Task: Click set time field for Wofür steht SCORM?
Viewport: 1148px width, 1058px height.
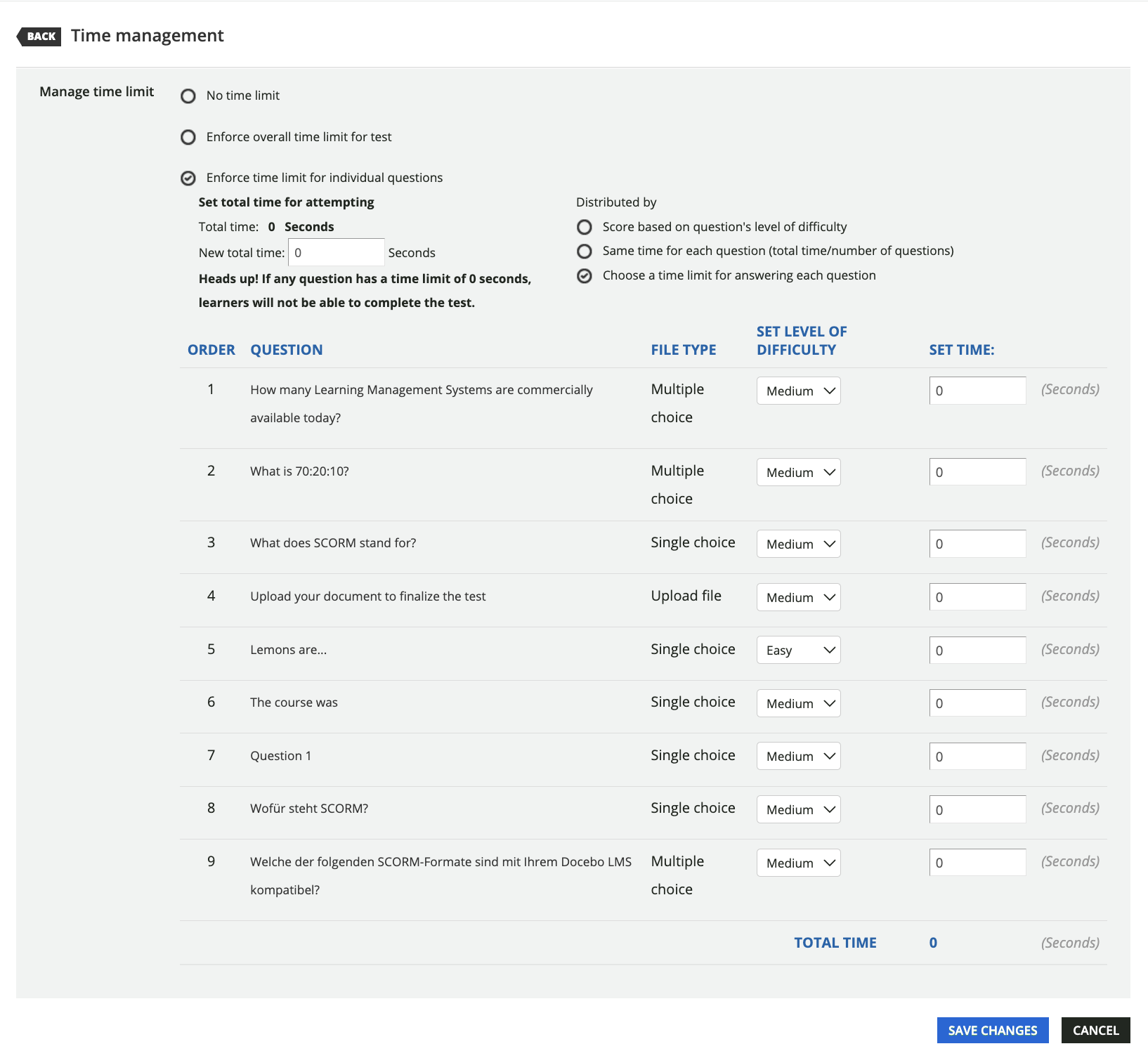Action: click(978, 809)
